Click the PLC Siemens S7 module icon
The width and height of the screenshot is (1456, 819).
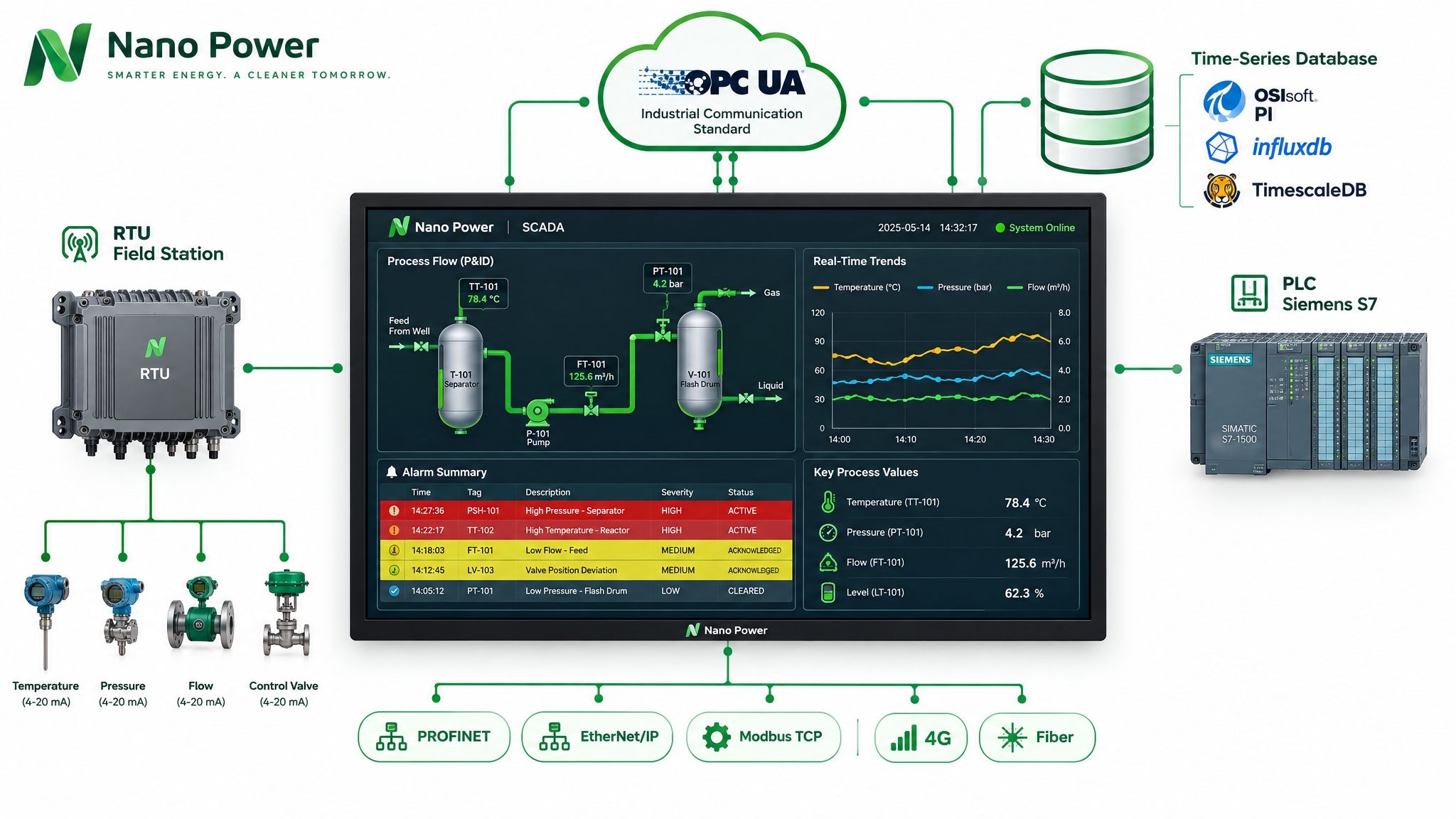1249,293
